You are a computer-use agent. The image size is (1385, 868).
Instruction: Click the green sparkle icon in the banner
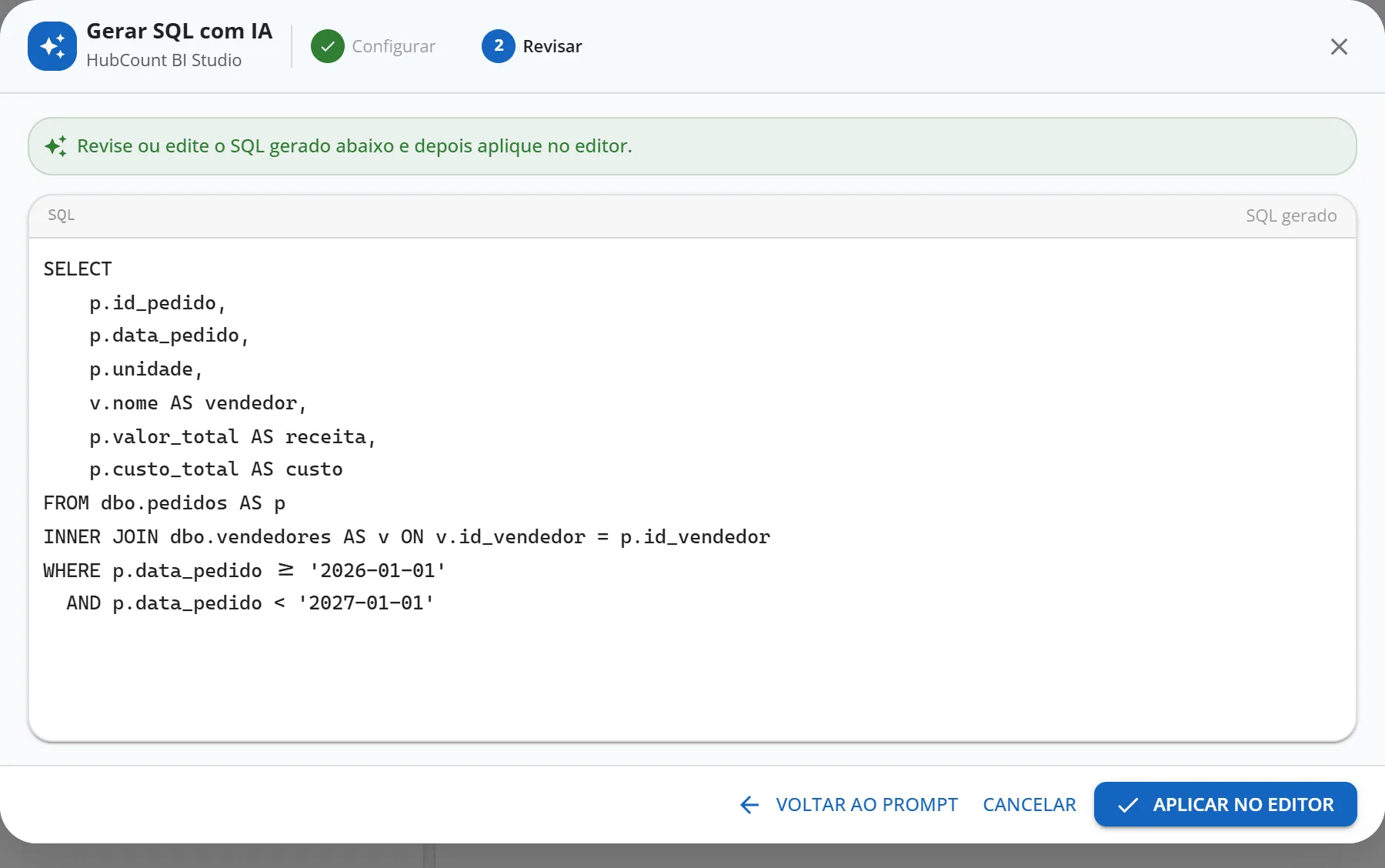click(x=55, y=146)
